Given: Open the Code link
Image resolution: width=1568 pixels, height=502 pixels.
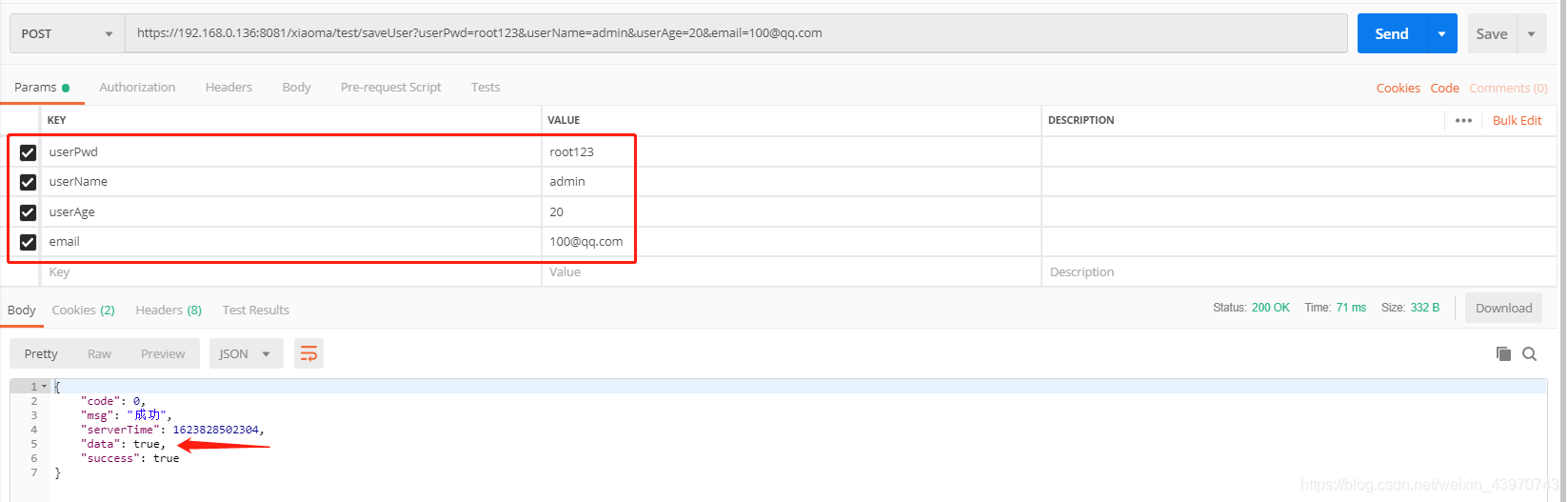Looking at the screenshot, I should pos(1444,88).
